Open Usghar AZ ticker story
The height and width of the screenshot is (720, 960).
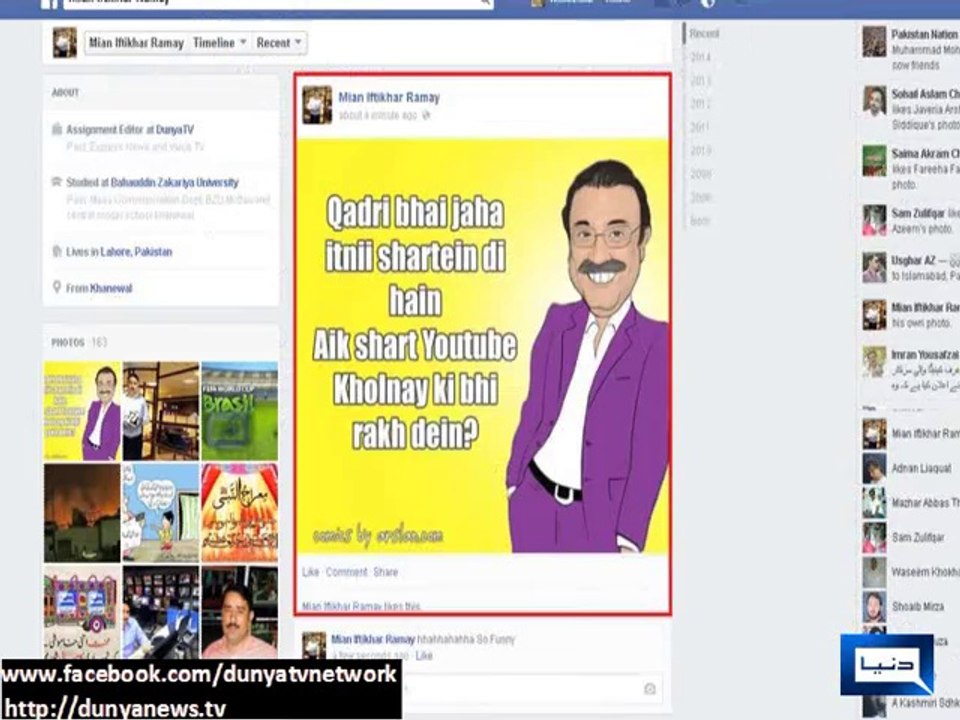[x=911, y=268]
